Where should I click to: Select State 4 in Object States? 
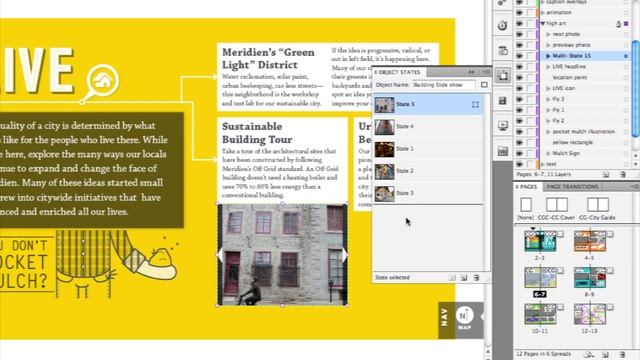pyautogui.click(x=428, y=127)
